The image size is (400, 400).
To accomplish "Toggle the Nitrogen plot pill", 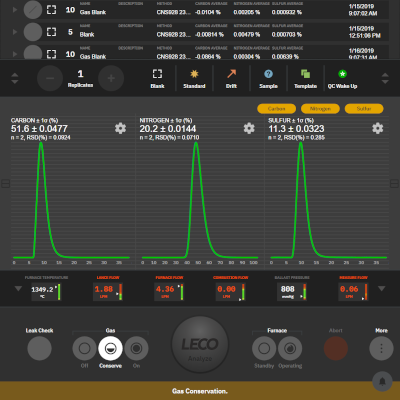I will 320,109.
